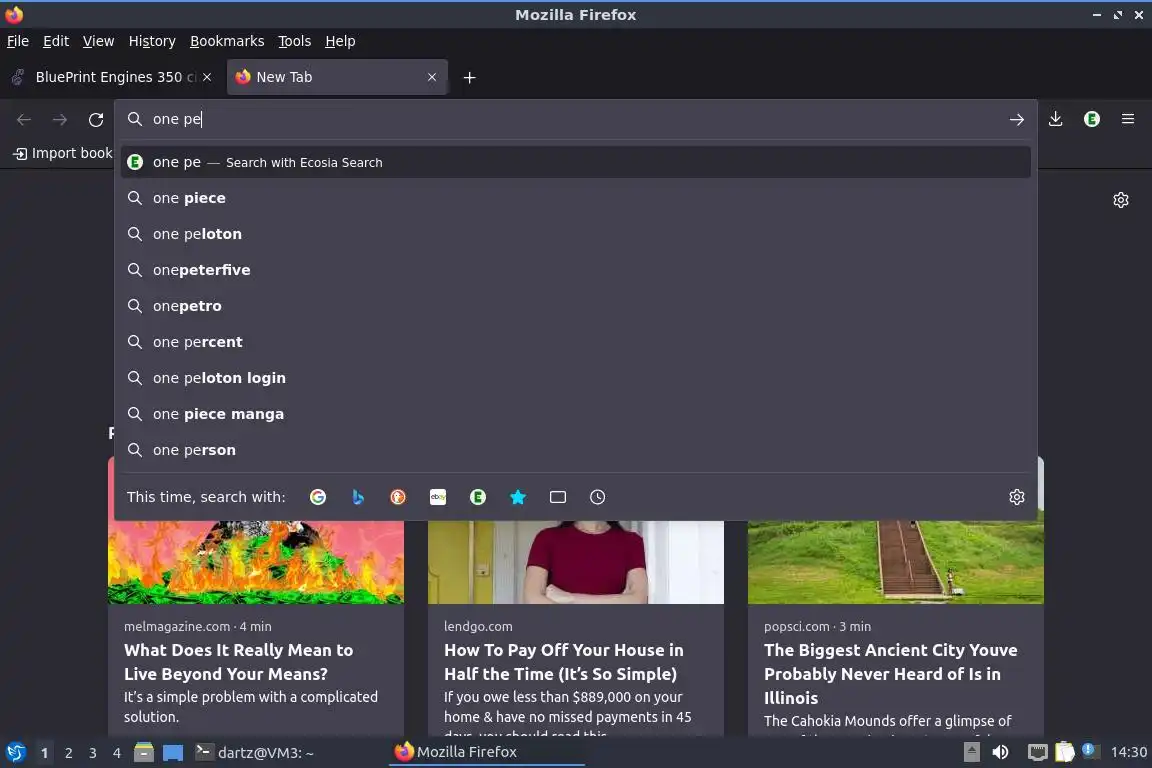
Task: Choose the 'one peloton login' suggestion
Action: 575,378
